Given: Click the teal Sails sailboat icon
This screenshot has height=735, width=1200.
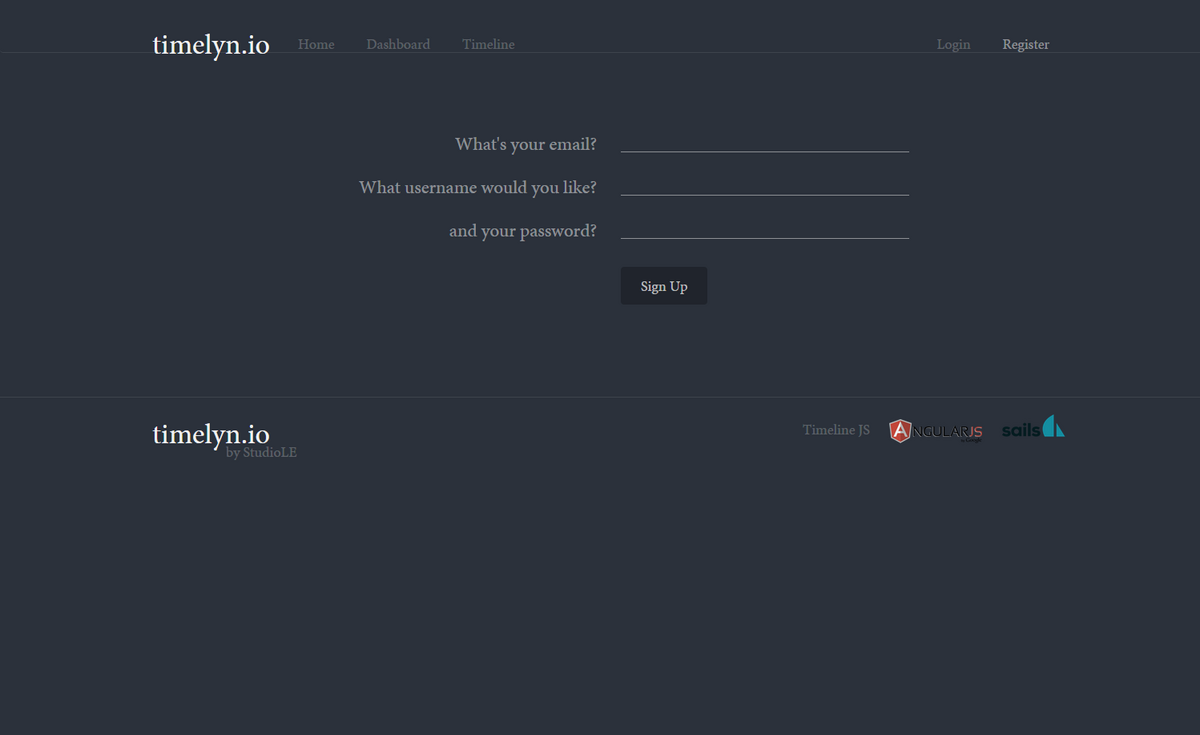Looking at the screenshot, I should pyautogui.click(x=1053, y=427).
